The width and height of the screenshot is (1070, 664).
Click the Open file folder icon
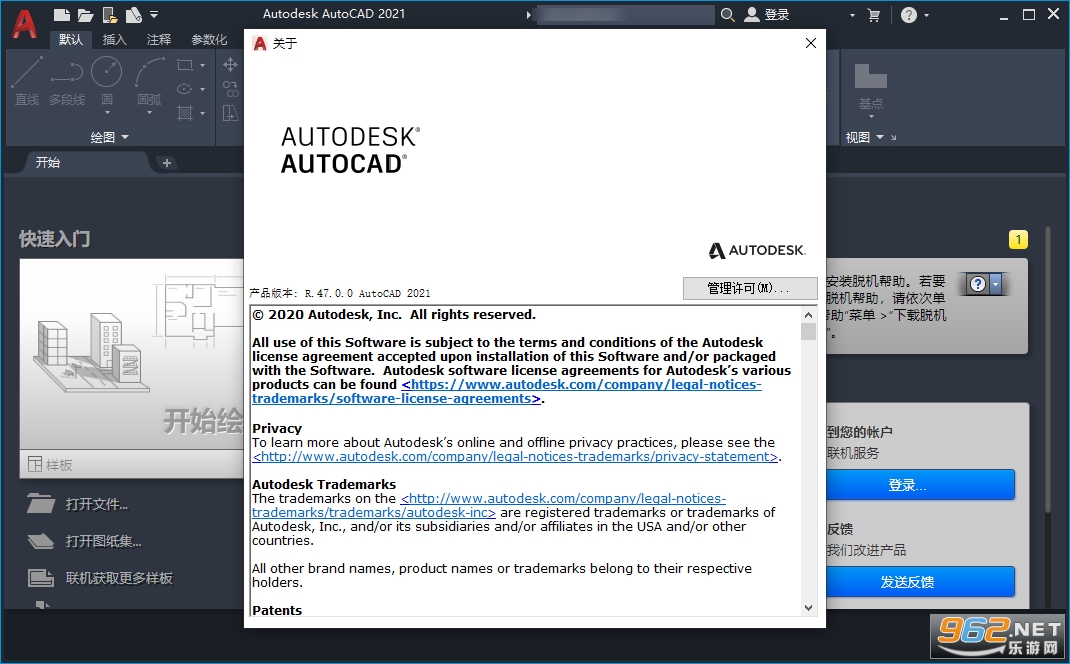click(x=85, y=14)
